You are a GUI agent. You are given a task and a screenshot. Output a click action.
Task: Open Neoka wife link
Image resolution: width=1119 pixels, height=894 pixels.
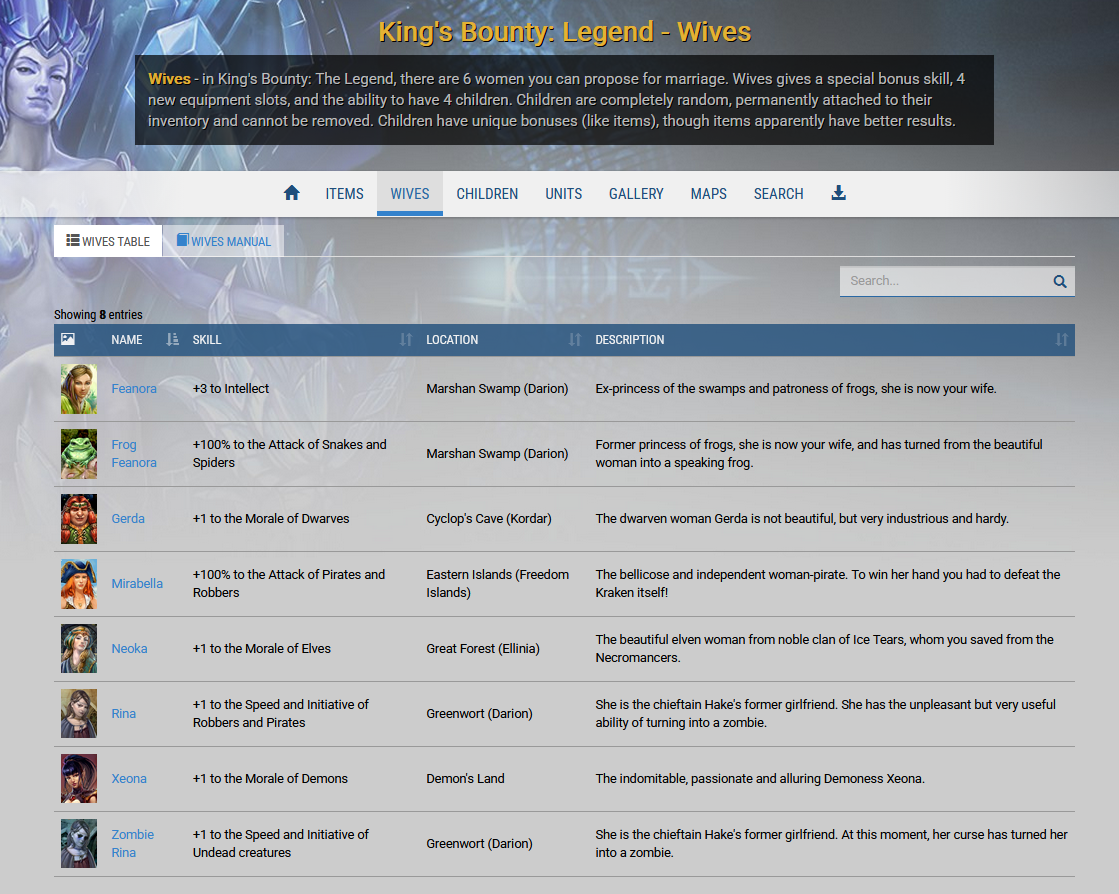coord(129,649)
